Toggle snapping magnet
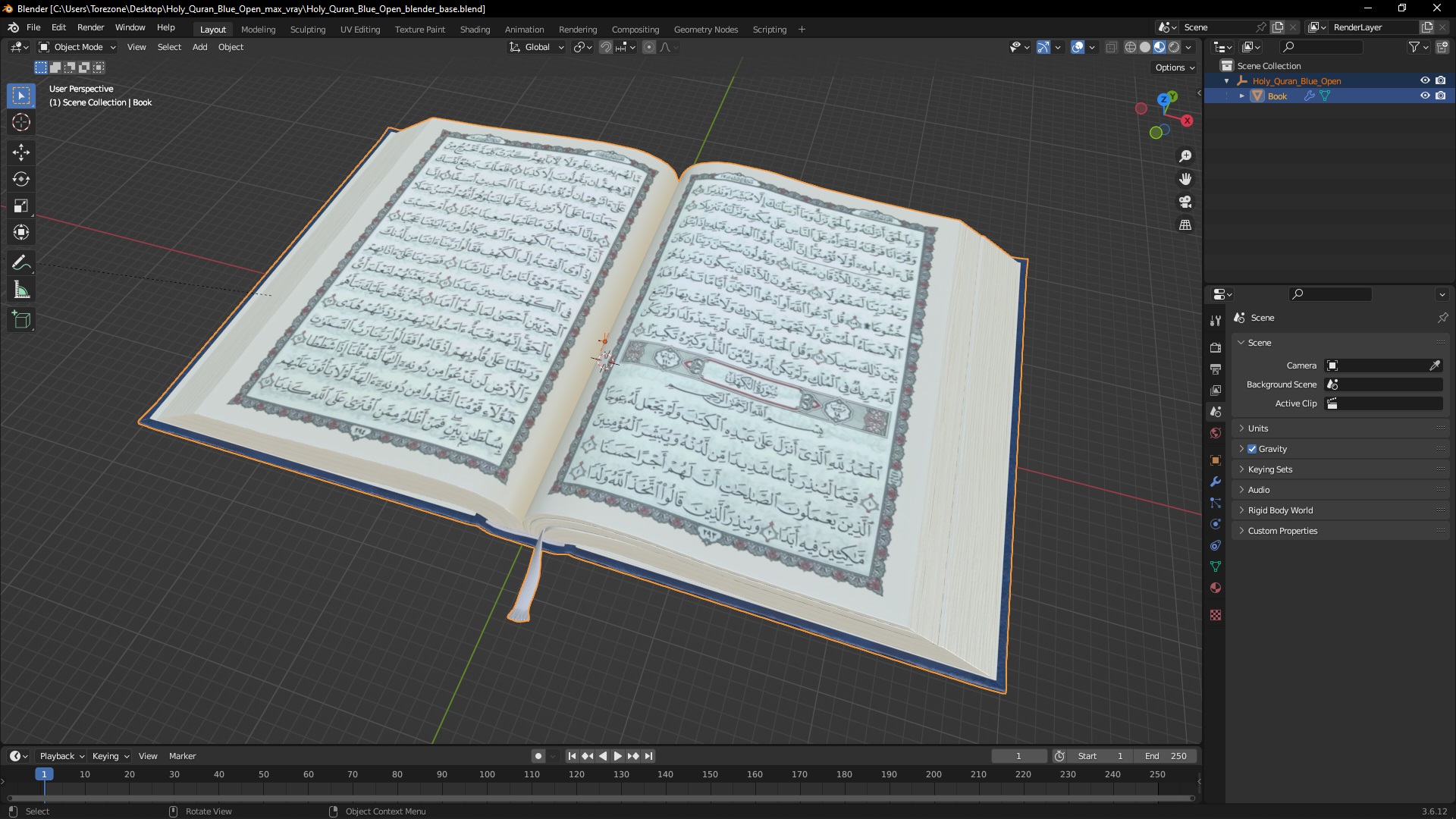This screenshot has width=1456, height=819. tap(605, 47)
